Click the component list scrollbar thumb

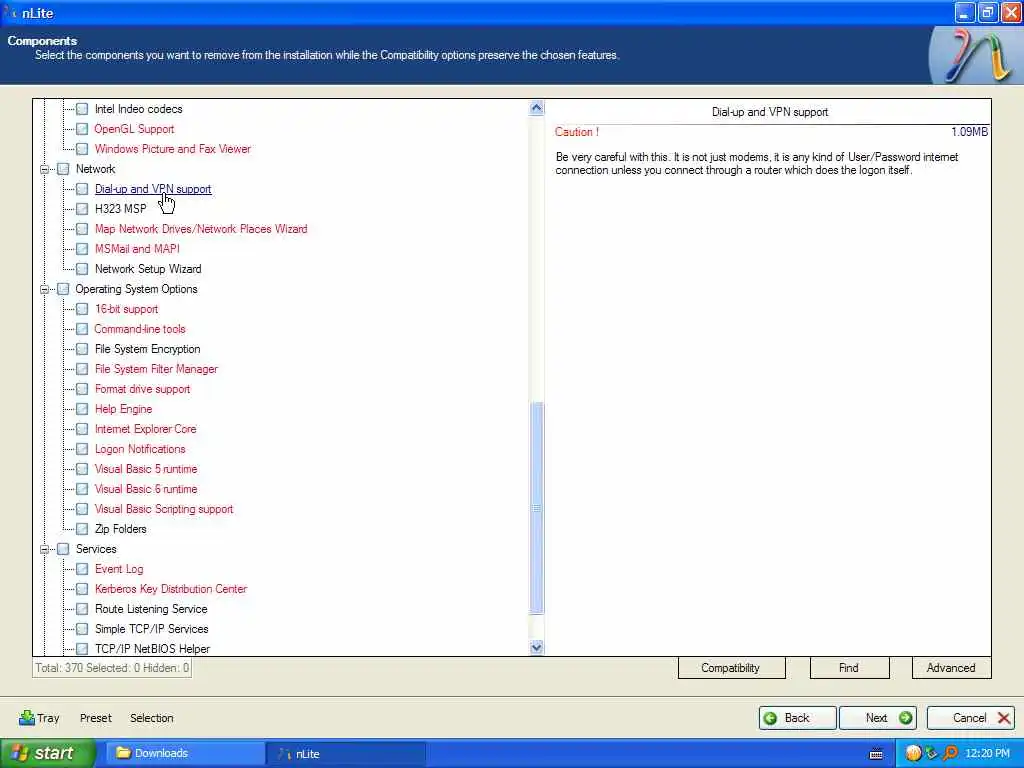click(x=537, y=508)
